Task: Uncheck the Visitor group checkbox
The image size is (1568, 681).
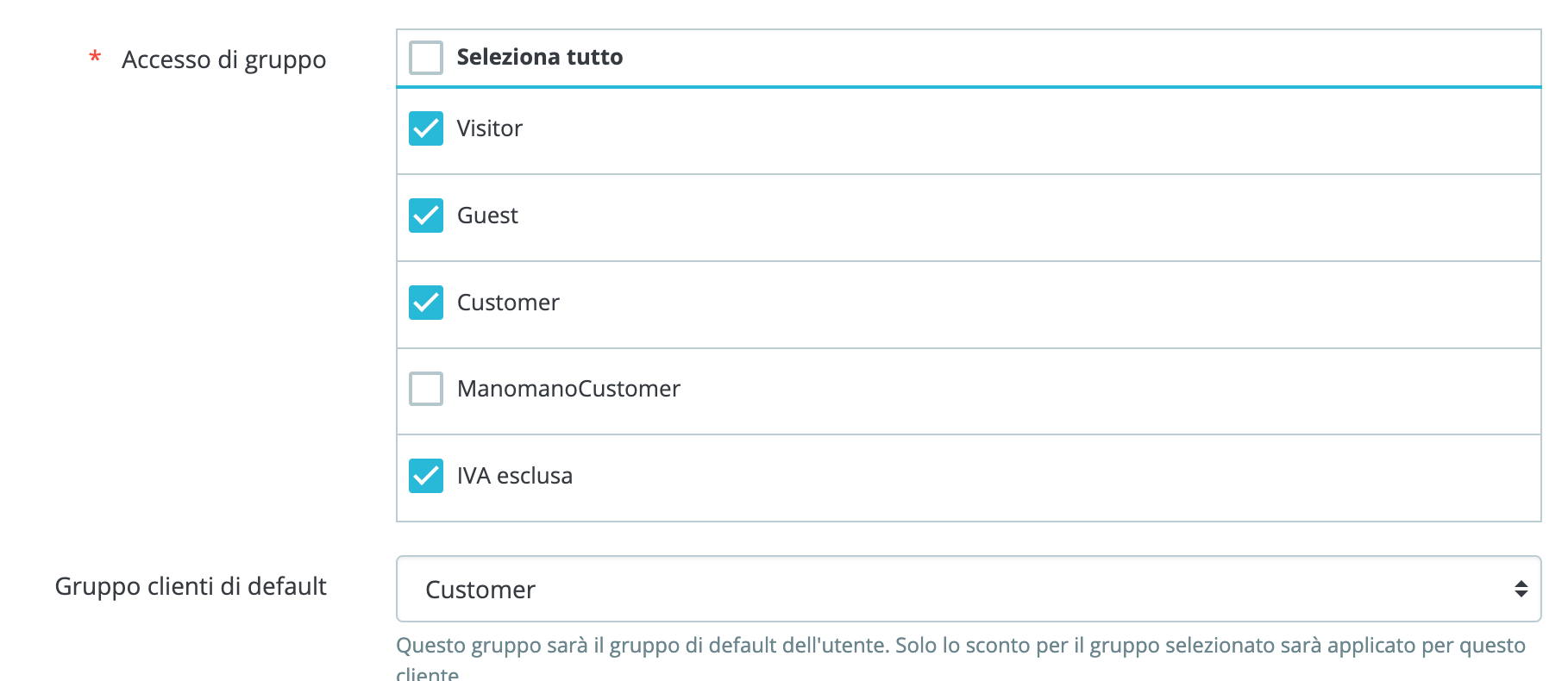Action: (426, 128)
